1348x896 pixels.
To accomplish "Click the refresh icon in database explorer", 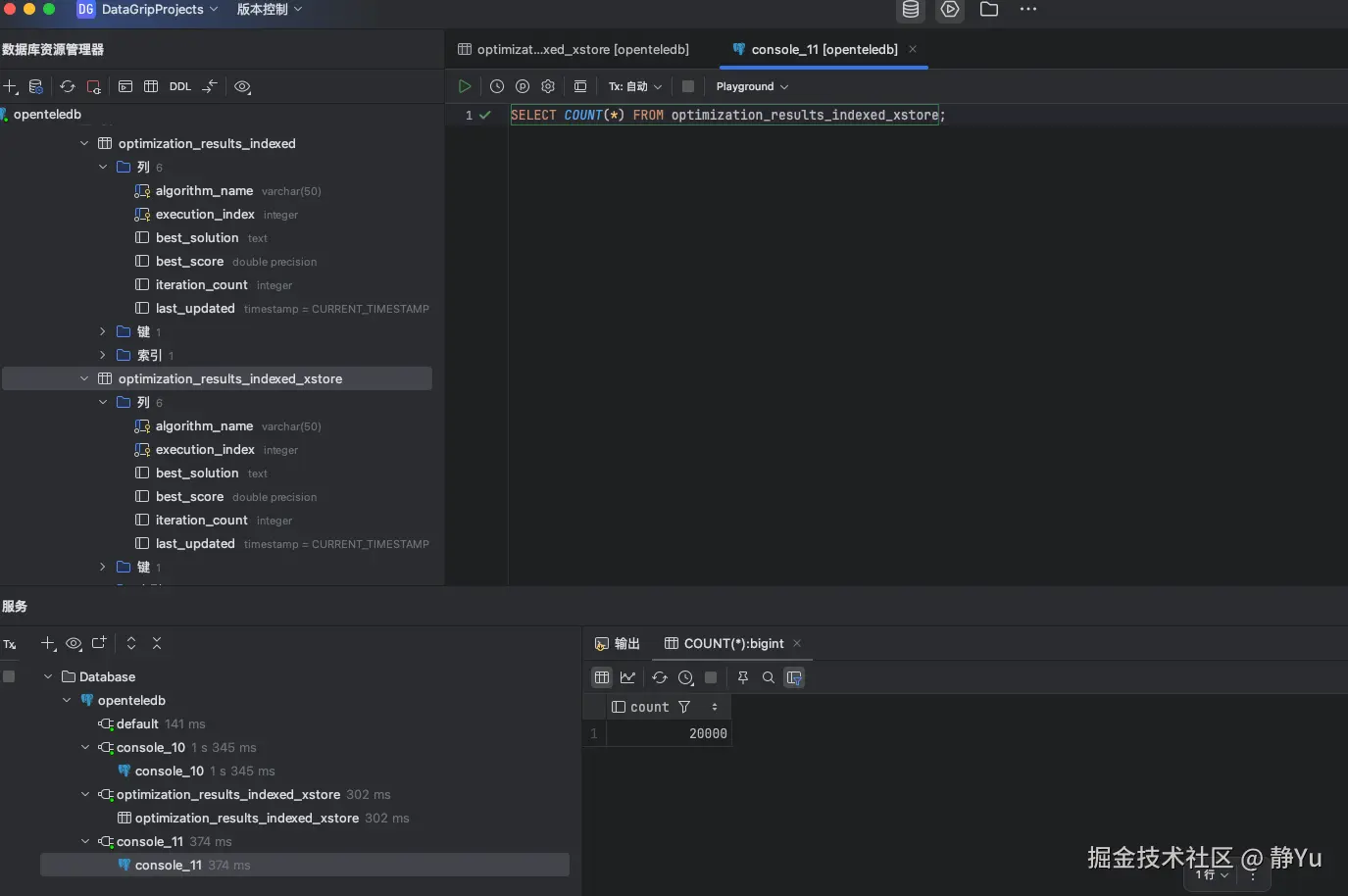I will [x=67, y=86].
